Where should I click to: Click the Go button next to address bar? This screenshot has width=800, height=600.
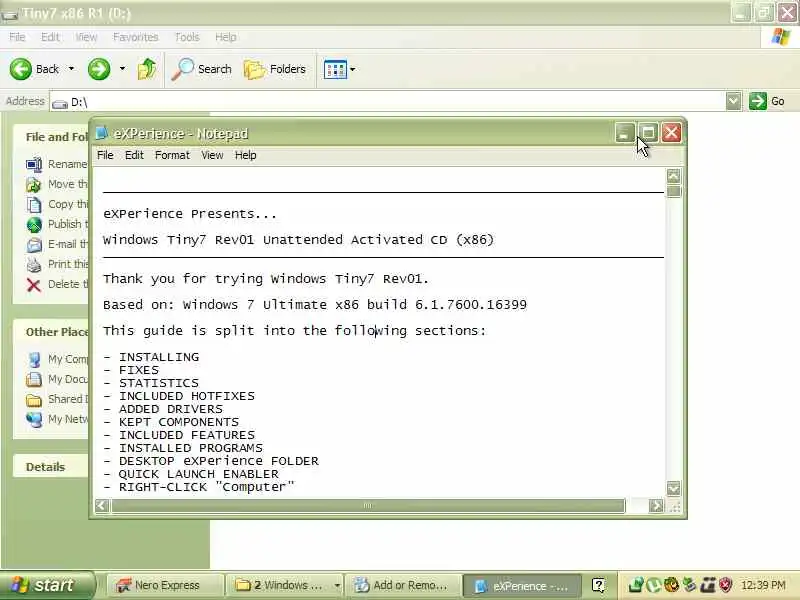tap(767, 101)
